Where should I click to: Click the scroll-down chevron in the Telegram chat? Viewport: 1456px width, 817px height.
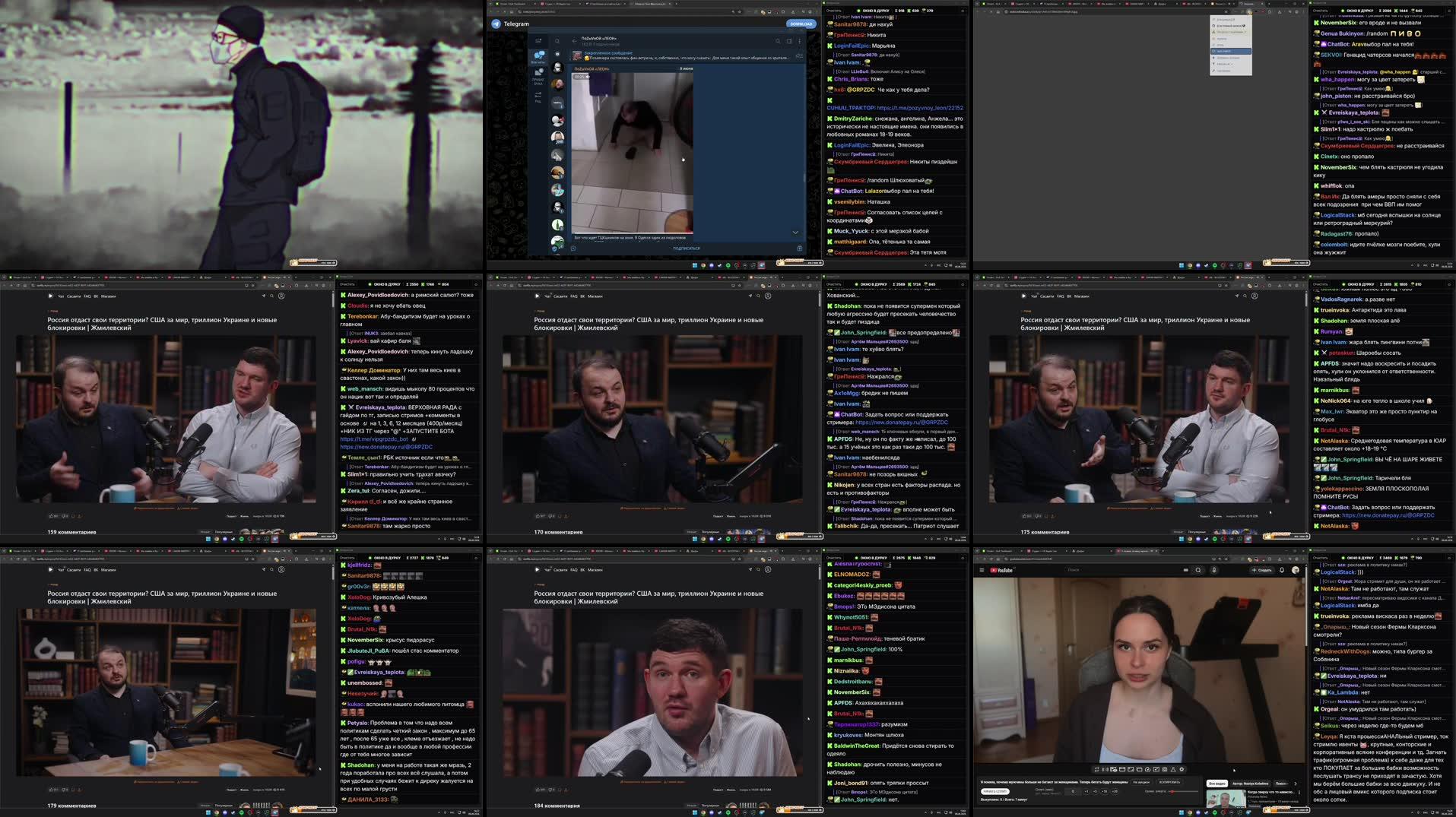point(795,233)
